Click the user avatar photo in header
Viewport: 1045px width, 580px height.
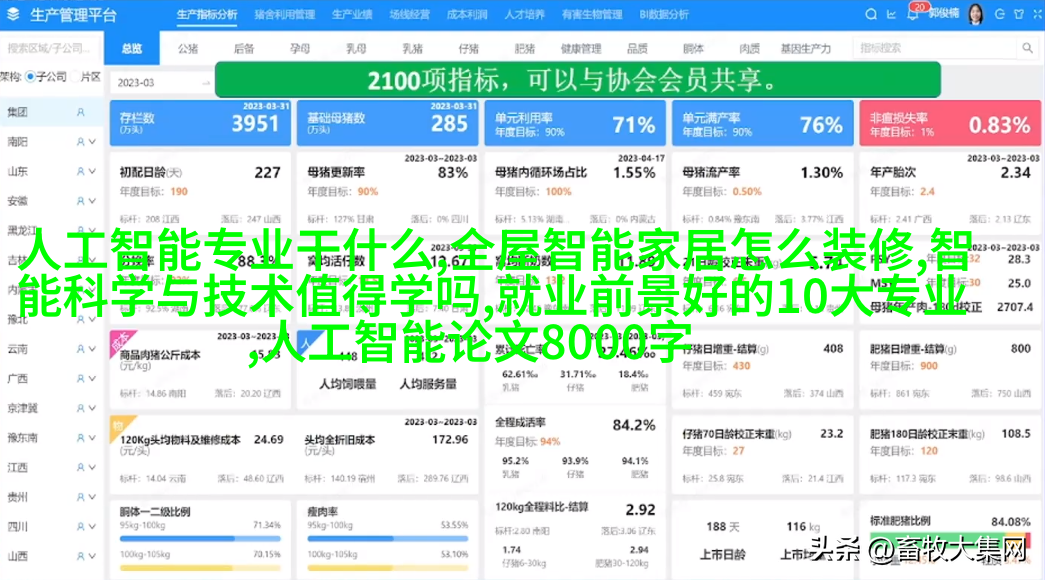(x=974, y=14)
